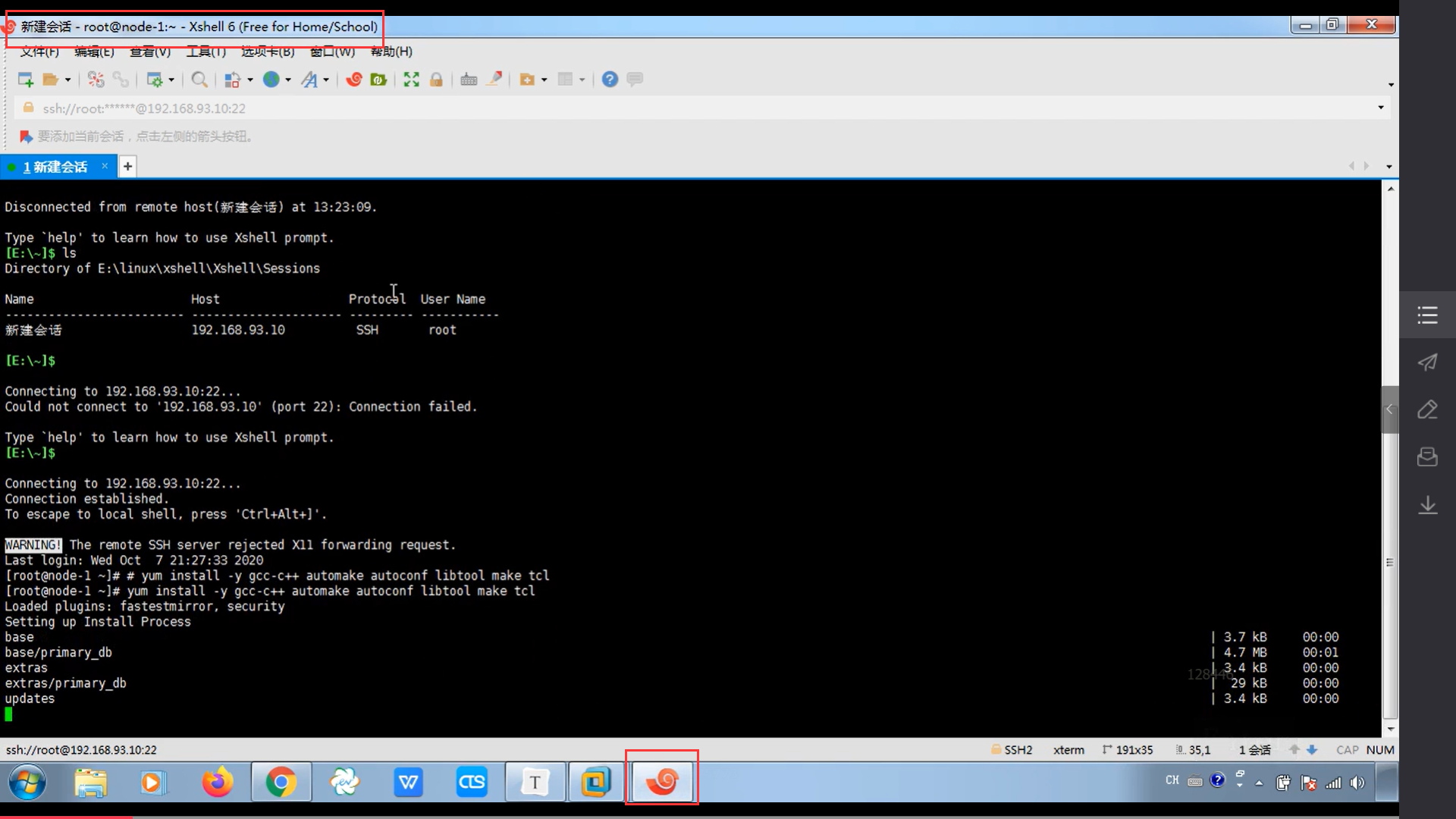Click the Find magnifier icon
The width and height of the screenshot is (1456, 819).
click(199, 80)
